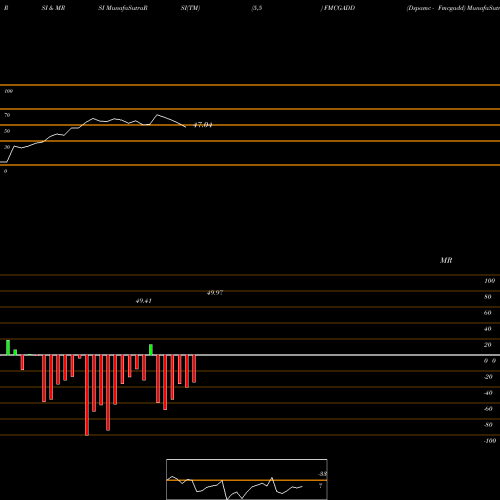Screen dimensions: 500x500
Task: Click the 80 label on MR axis
Action: pyautogui.click(x=488, y=297)
